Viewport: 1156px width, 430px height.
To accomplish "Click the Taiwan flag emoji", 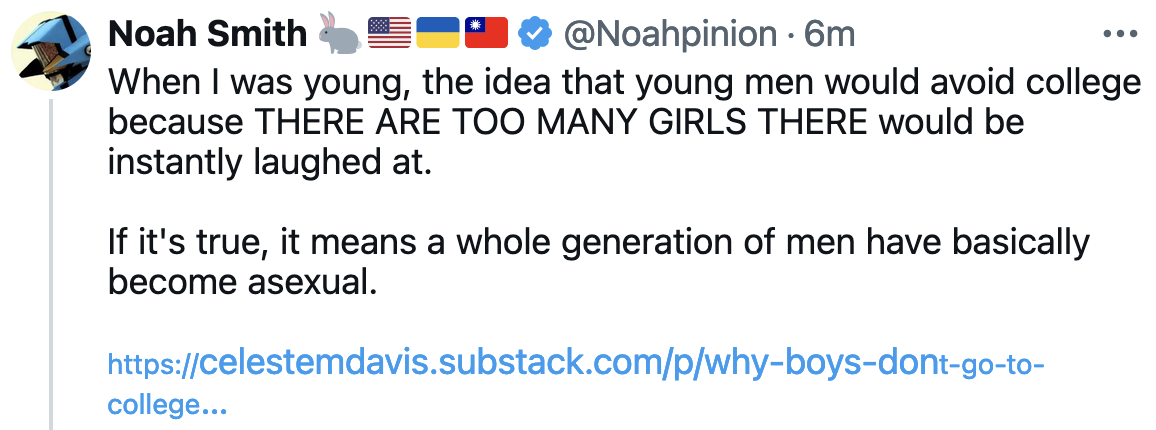I will [x=486, y=35].
